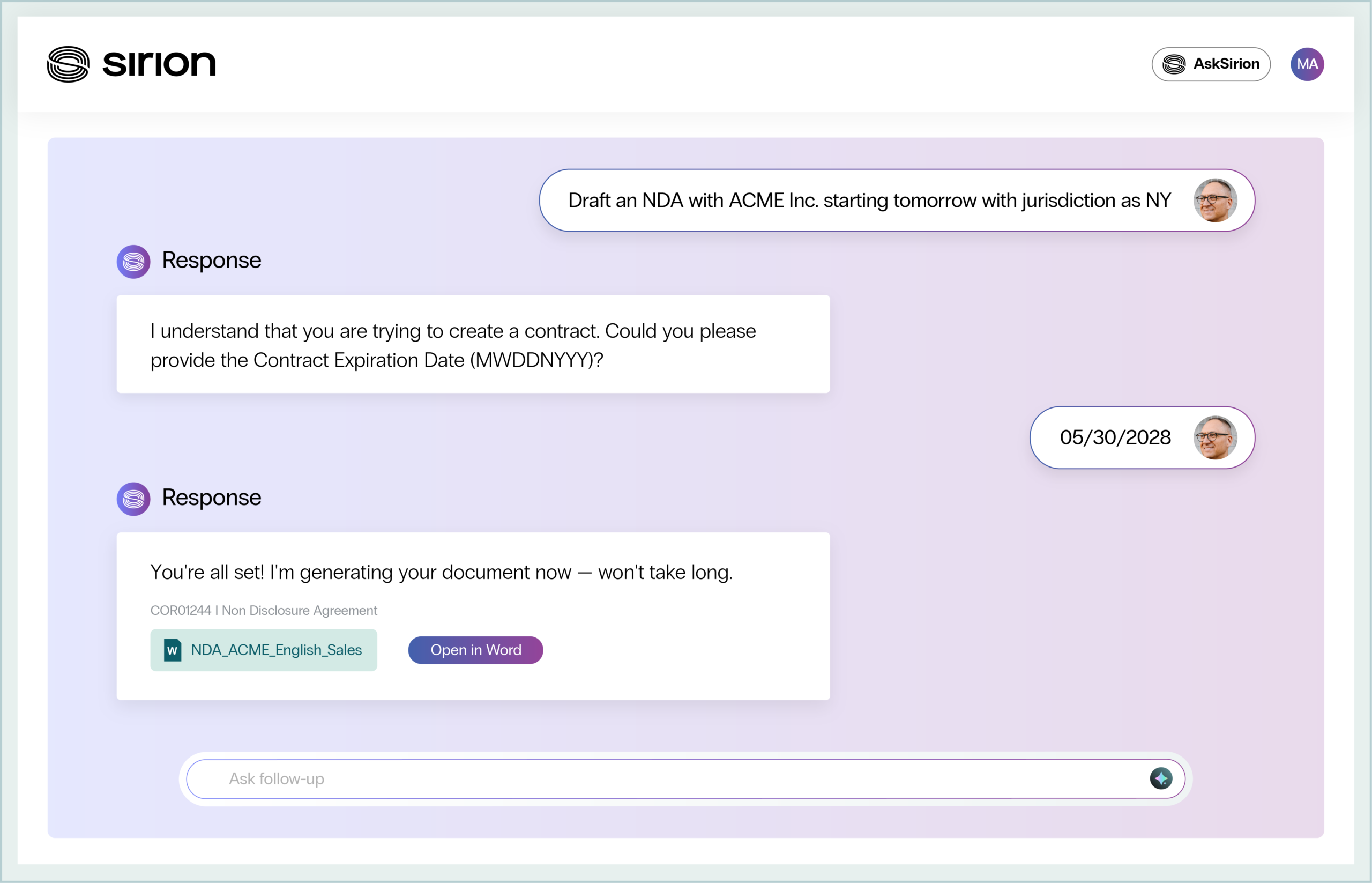Click the Sirion icon beside the second Response label
The width and height of the screenshot is (1372, 883).
click(133, 499)
